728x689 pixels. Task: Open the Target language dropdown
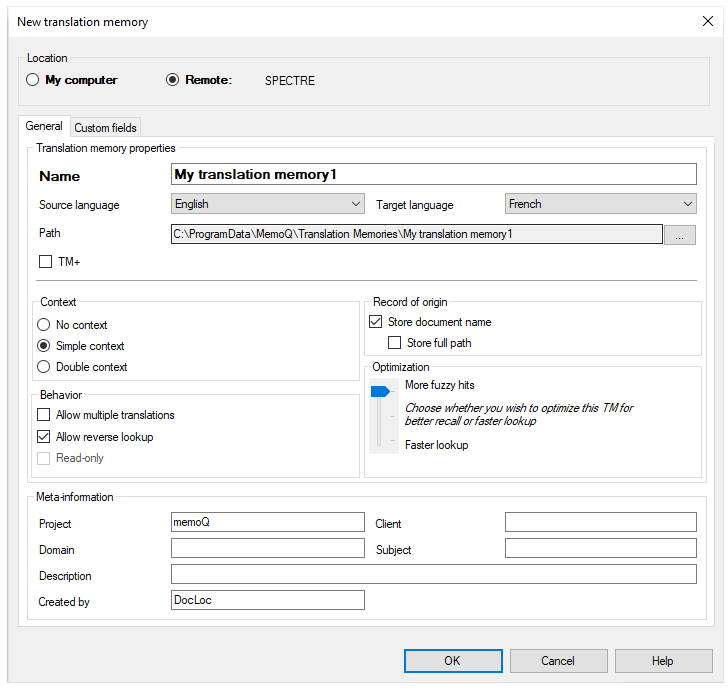click(600, 204)
